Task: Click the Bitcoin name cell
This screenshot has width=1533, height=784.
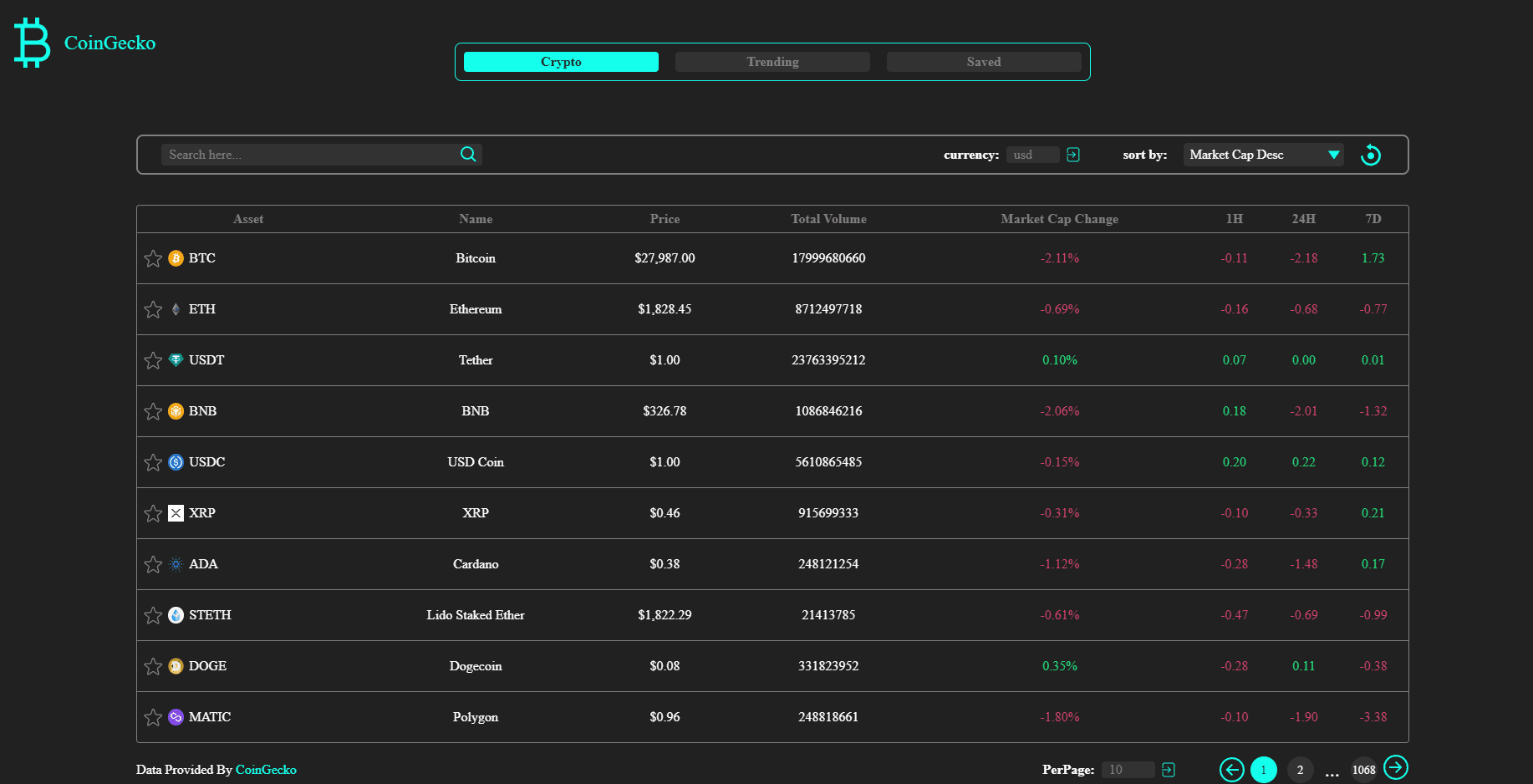Action: coord(476,258)
